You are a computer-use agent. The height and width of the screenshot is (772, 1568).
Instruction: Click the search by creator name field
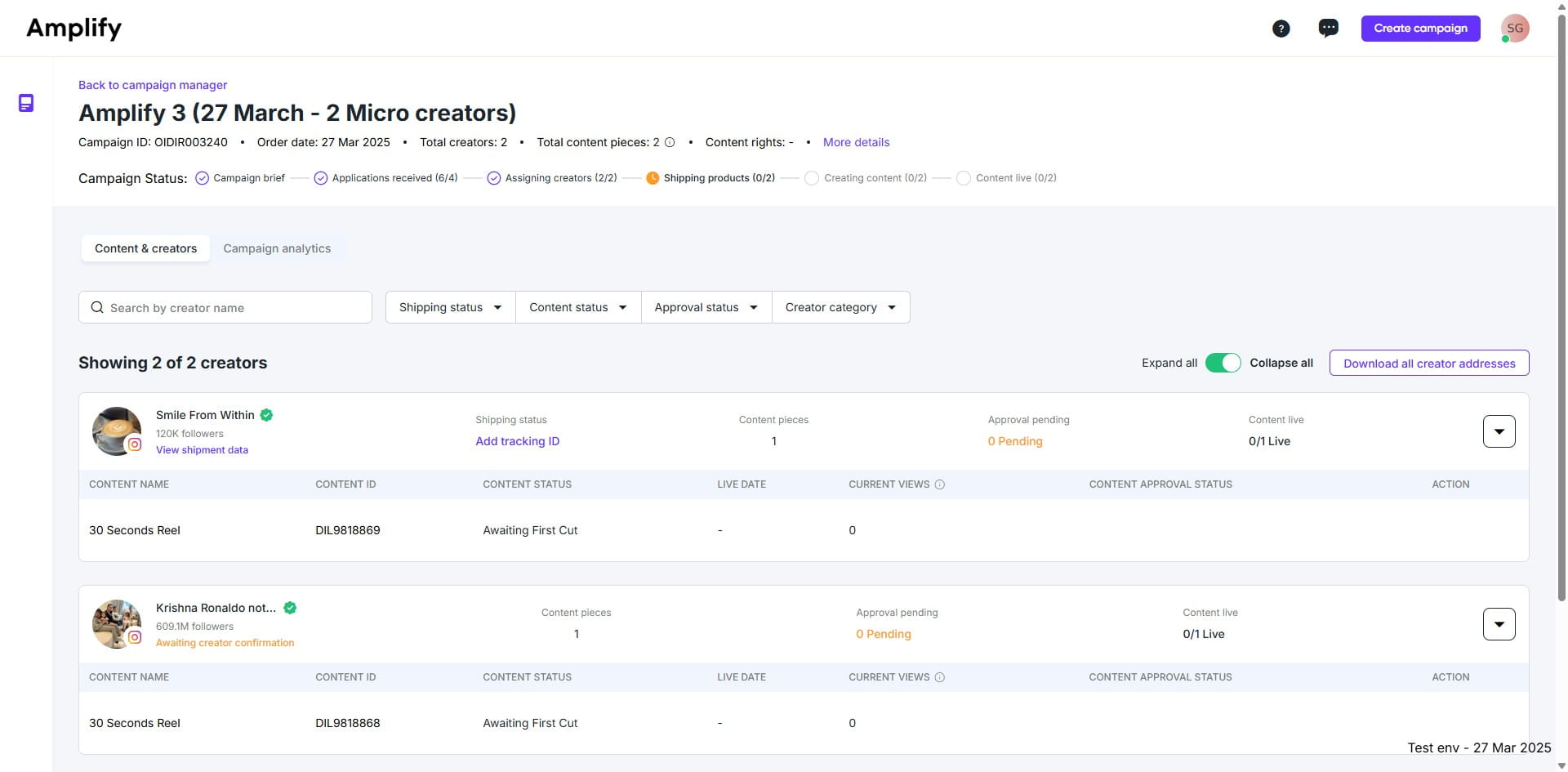click(x=225, y=306)
